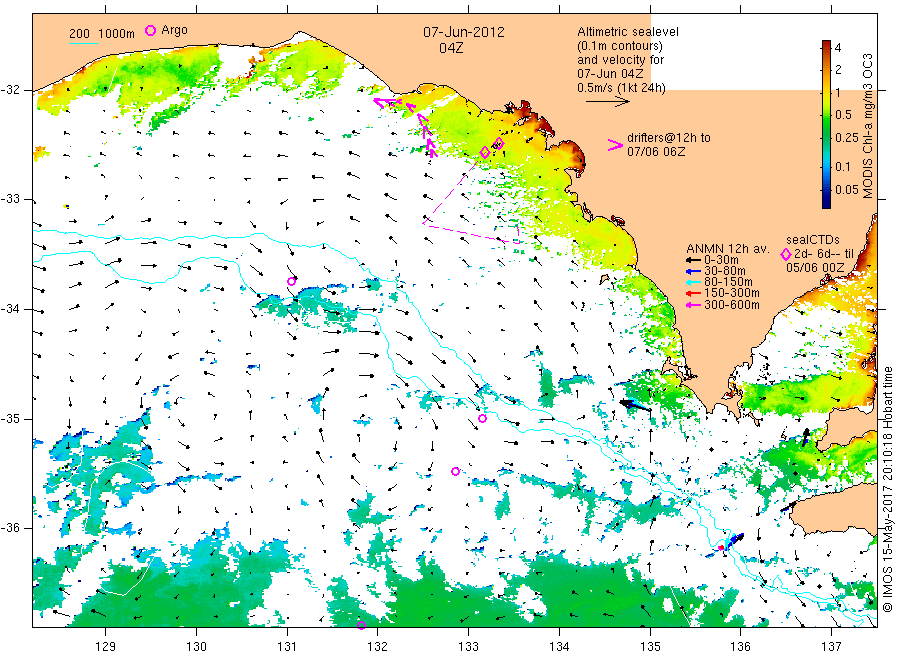Image resolution: width=900 pixels, height=660 pixels.
Task: Click the dark blue bottom of the color bar
Action: (827, 203)
